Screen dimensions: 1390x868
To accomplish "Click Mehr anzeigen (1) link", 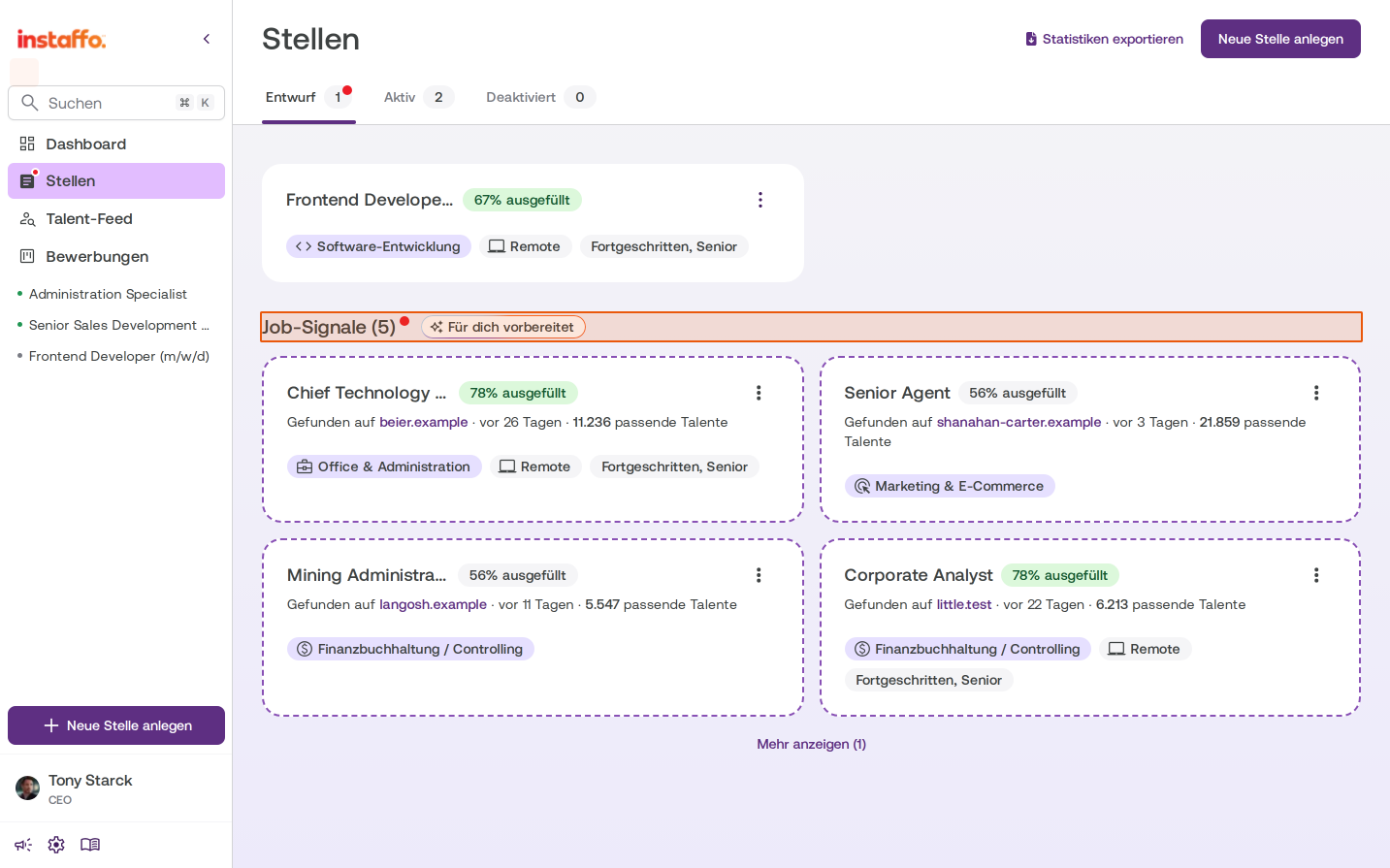I will [x=812, y=744].
